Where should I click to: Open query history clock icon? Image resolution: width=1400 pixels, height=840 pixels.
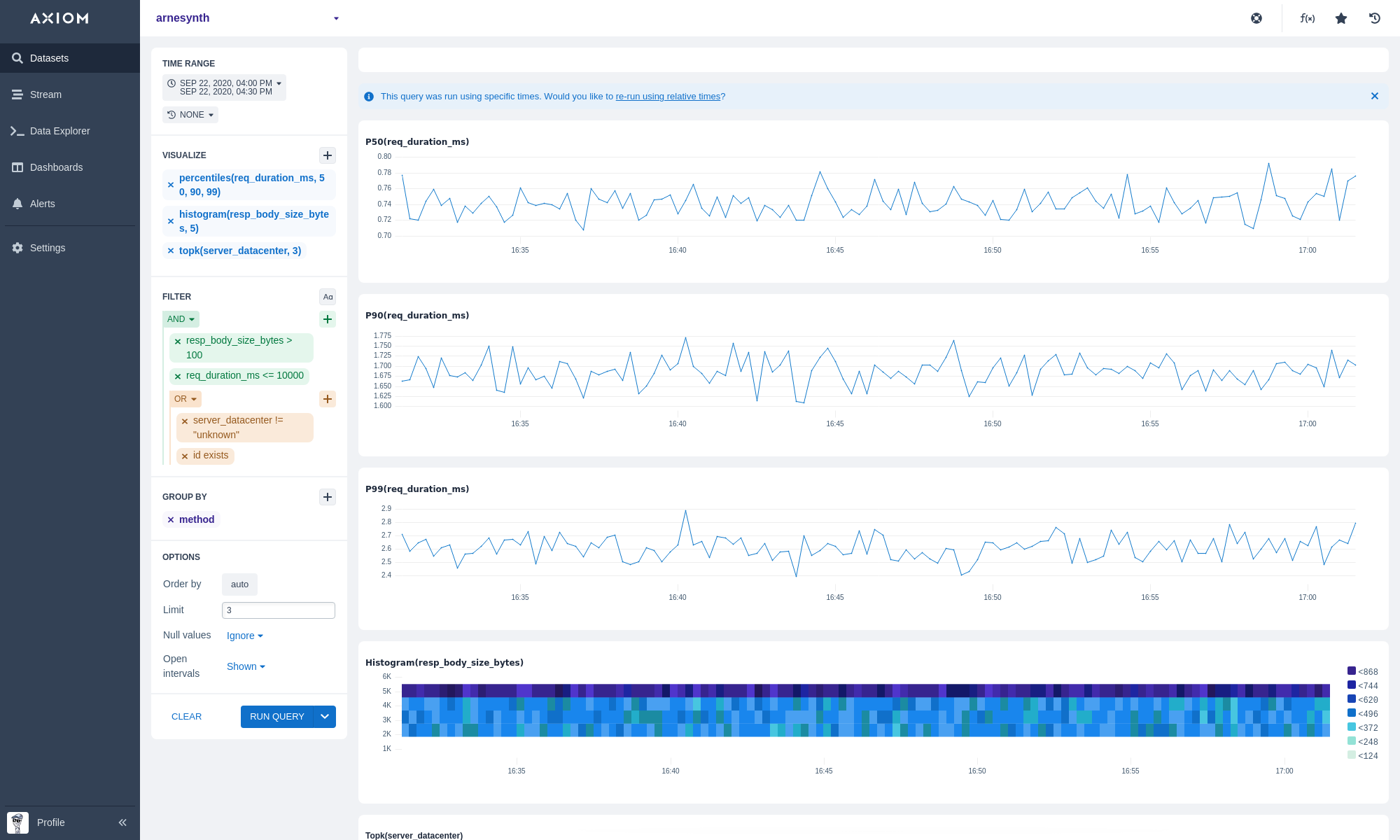(1375, 18)
